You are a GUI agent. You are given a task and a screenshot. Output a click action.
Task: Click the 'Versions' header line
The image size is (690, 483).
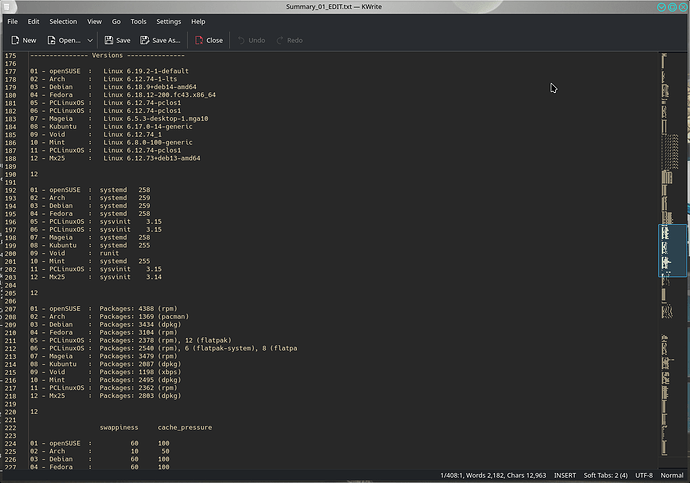click(107, 55)
